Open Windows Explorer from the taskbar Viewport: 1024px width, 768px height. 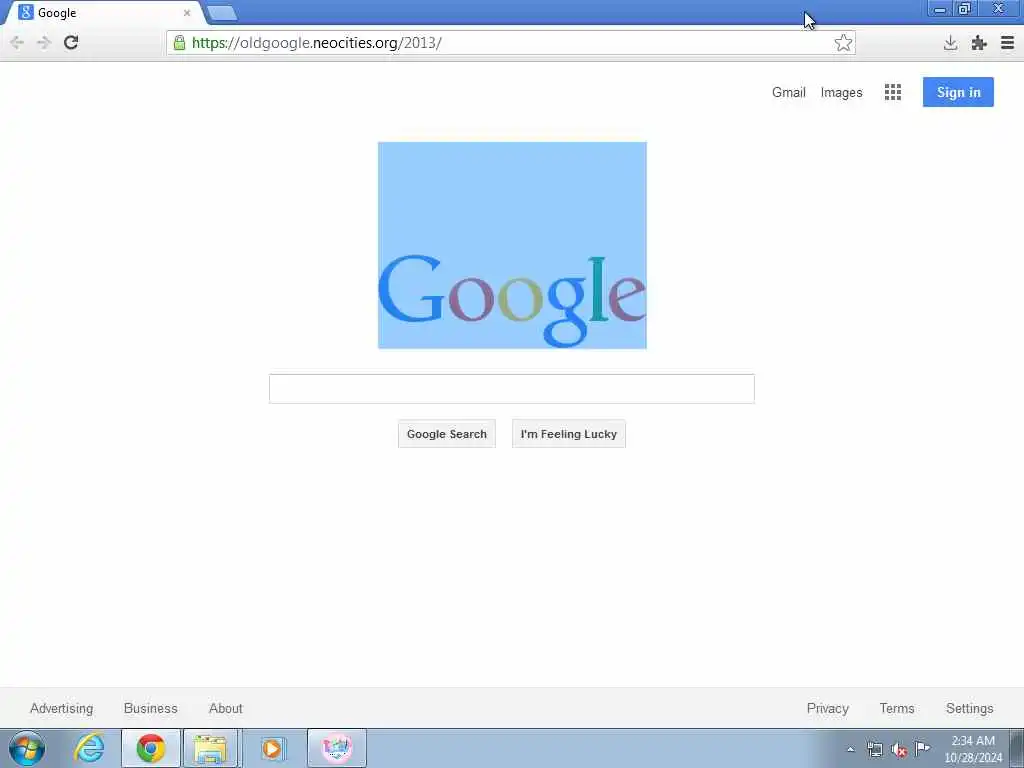point(211,748)
